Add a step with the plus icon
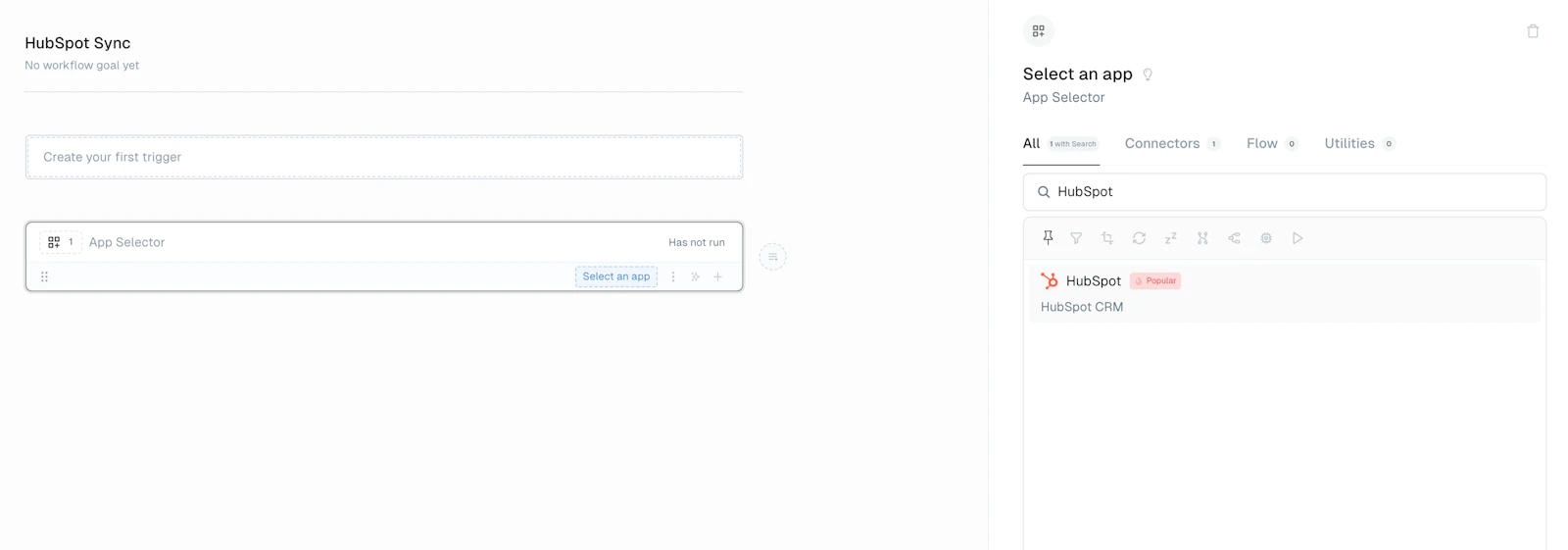The height and width of the screenshot is (550, 1568). click(x=718, y=276)
